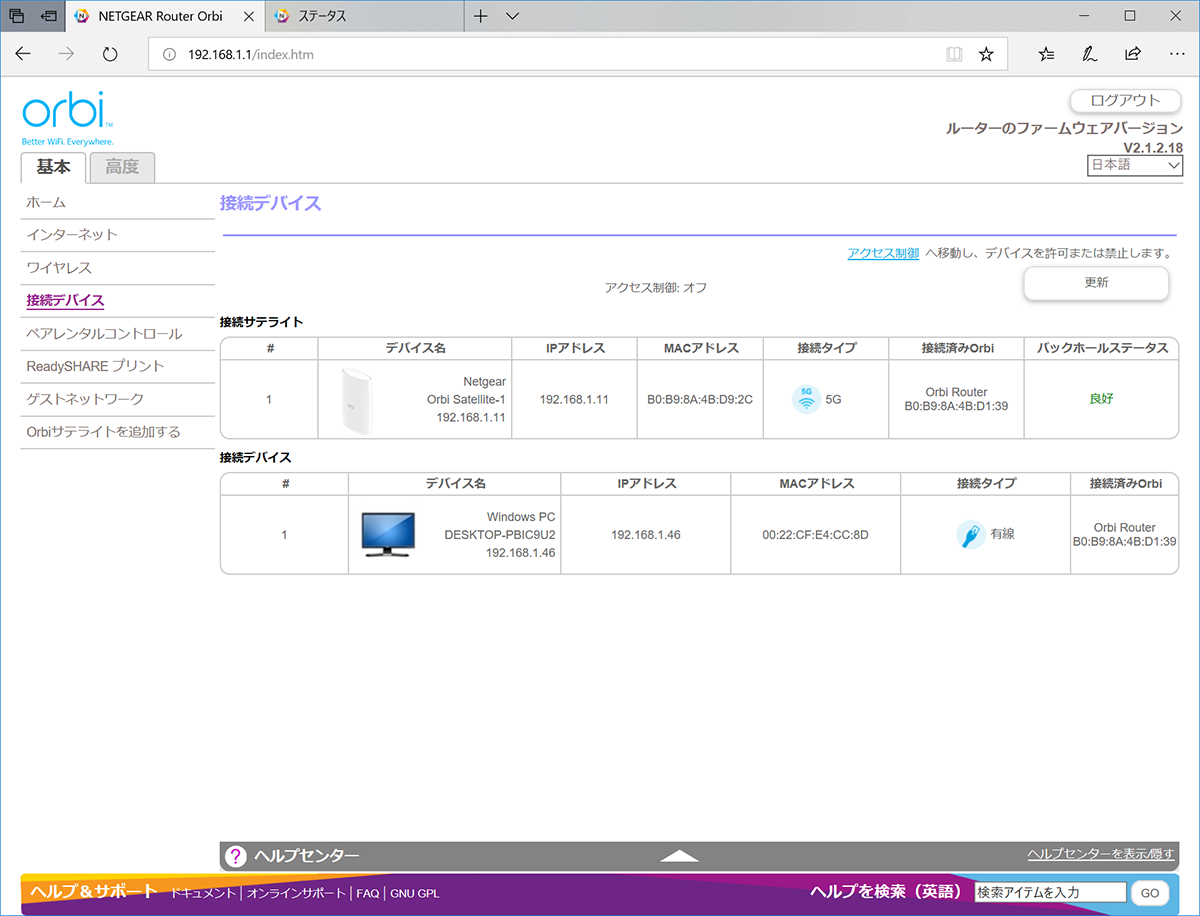
Task: Click the help search input field
Action: 1050,892
